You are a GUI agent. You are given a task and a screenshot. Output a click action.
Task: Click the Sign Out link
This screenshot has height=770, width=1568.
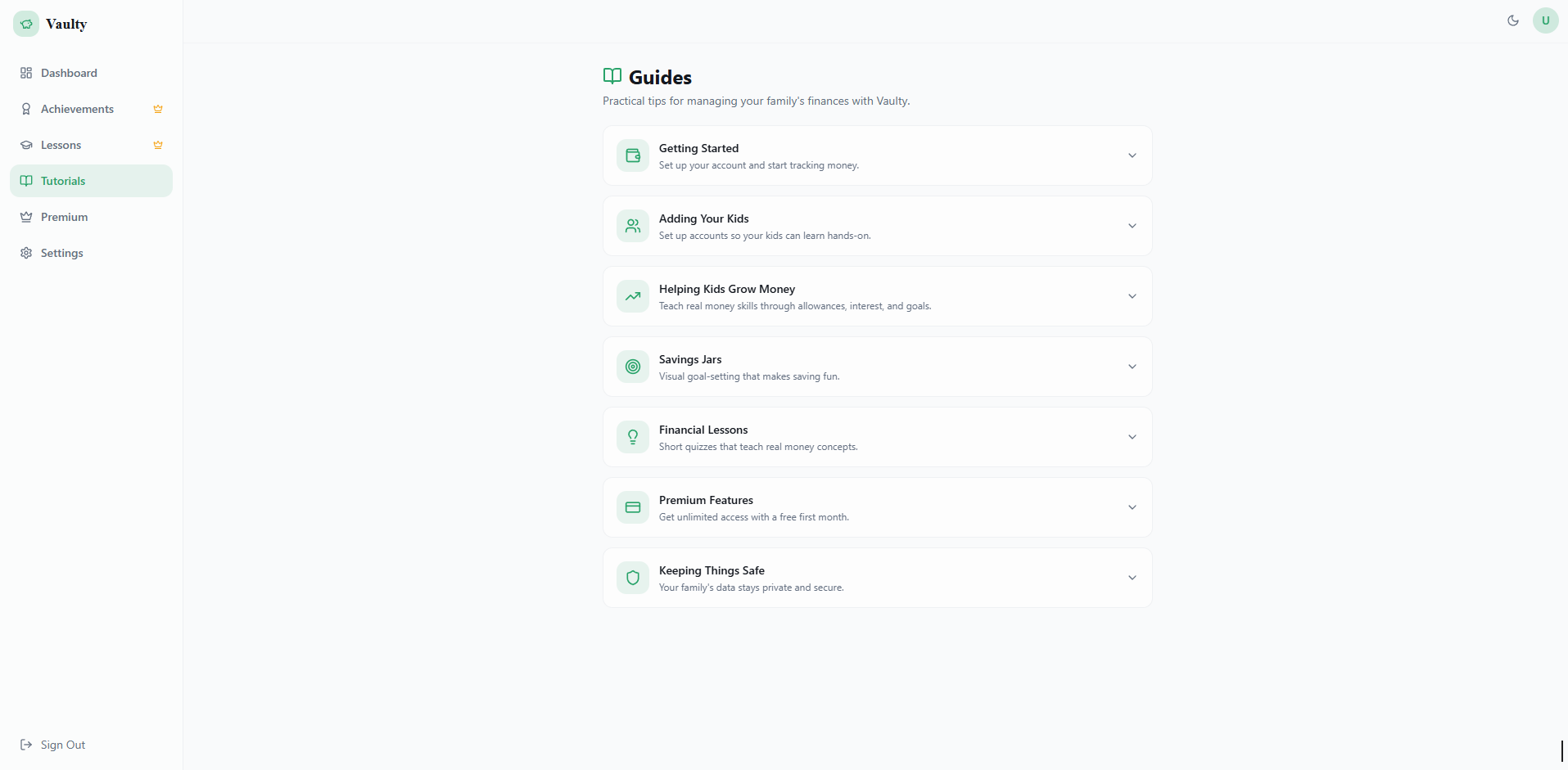pyautogui.click(x=61, y=745)
